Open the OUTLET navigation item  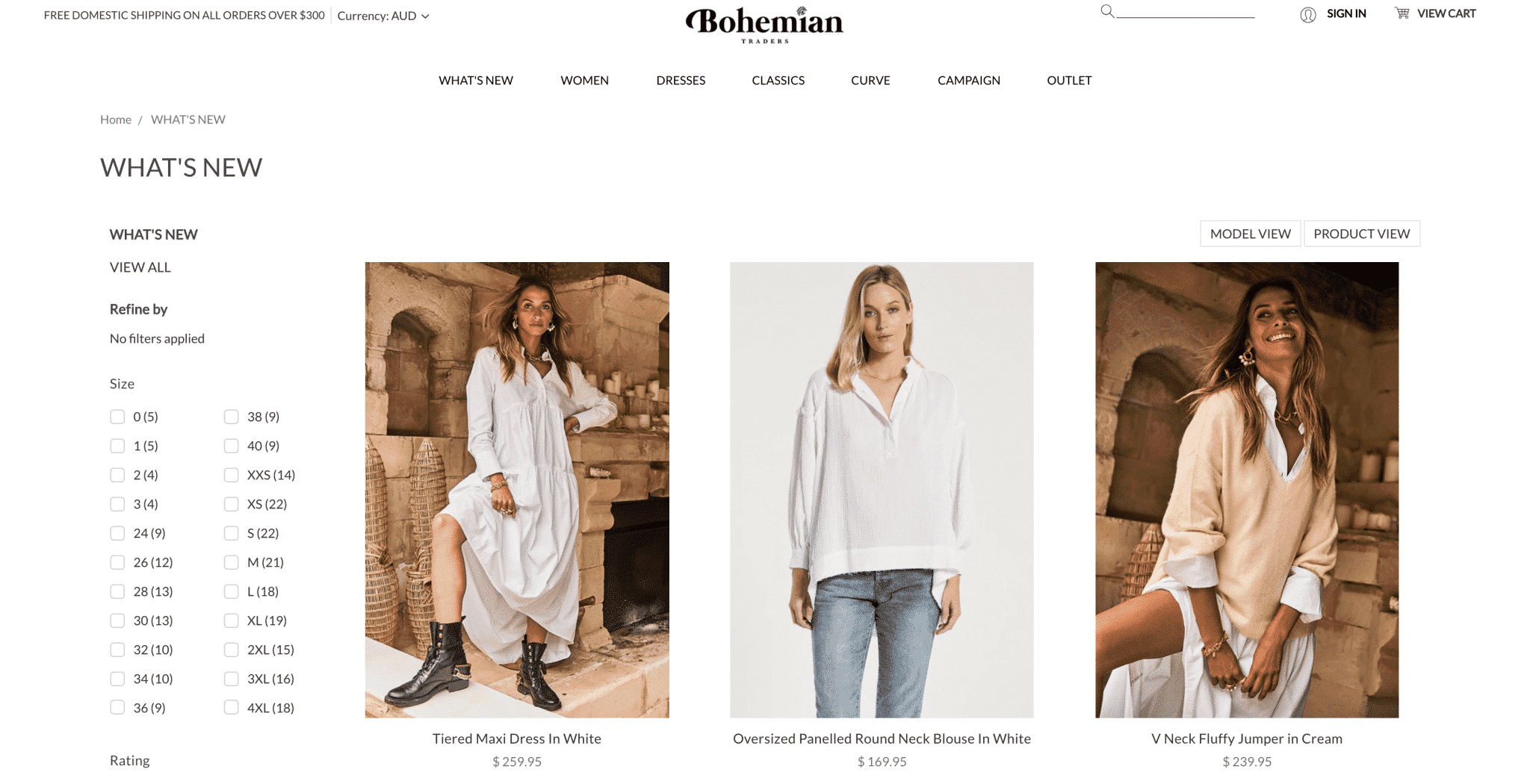(1069, 80)
